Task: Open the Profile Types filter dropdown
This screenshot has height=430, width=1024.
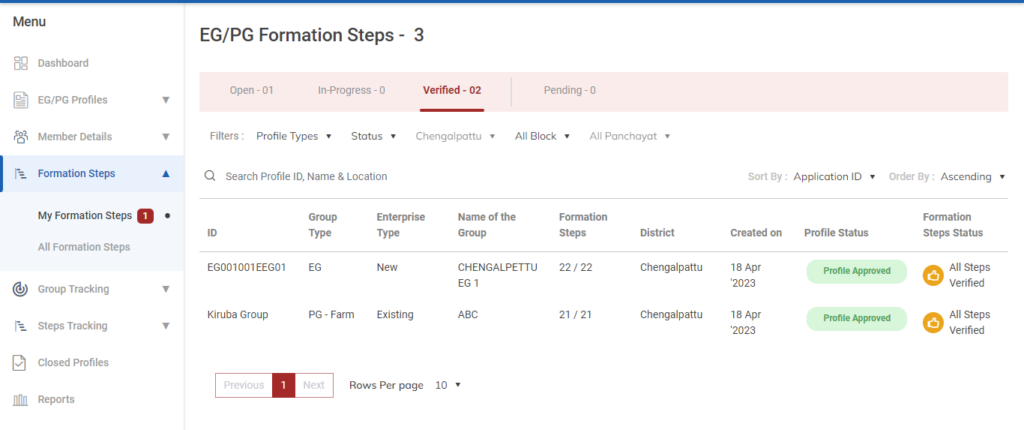Action: point(293,136)
